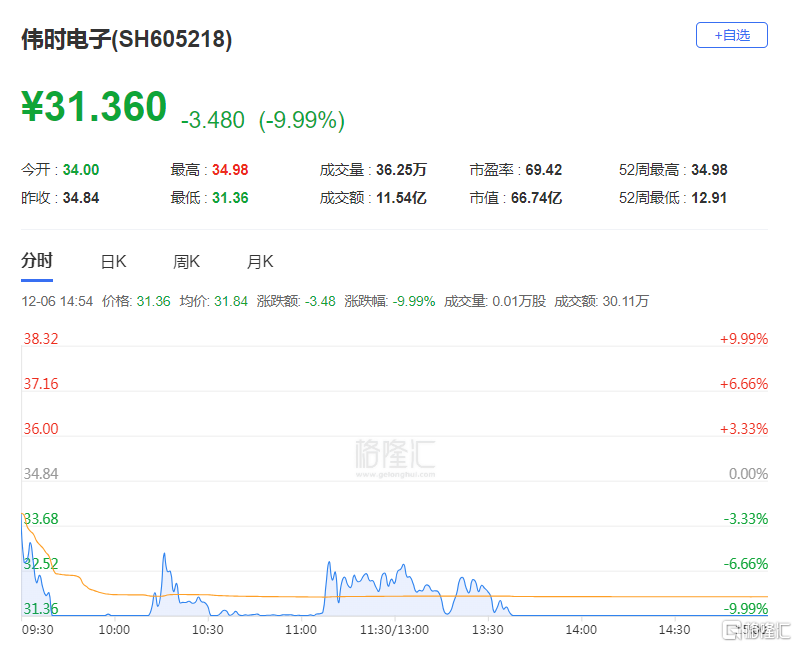797x647 pixels.
Task: Click 52周最高 value 34.98
Action: pyautogui.click(x=709, y=170)
